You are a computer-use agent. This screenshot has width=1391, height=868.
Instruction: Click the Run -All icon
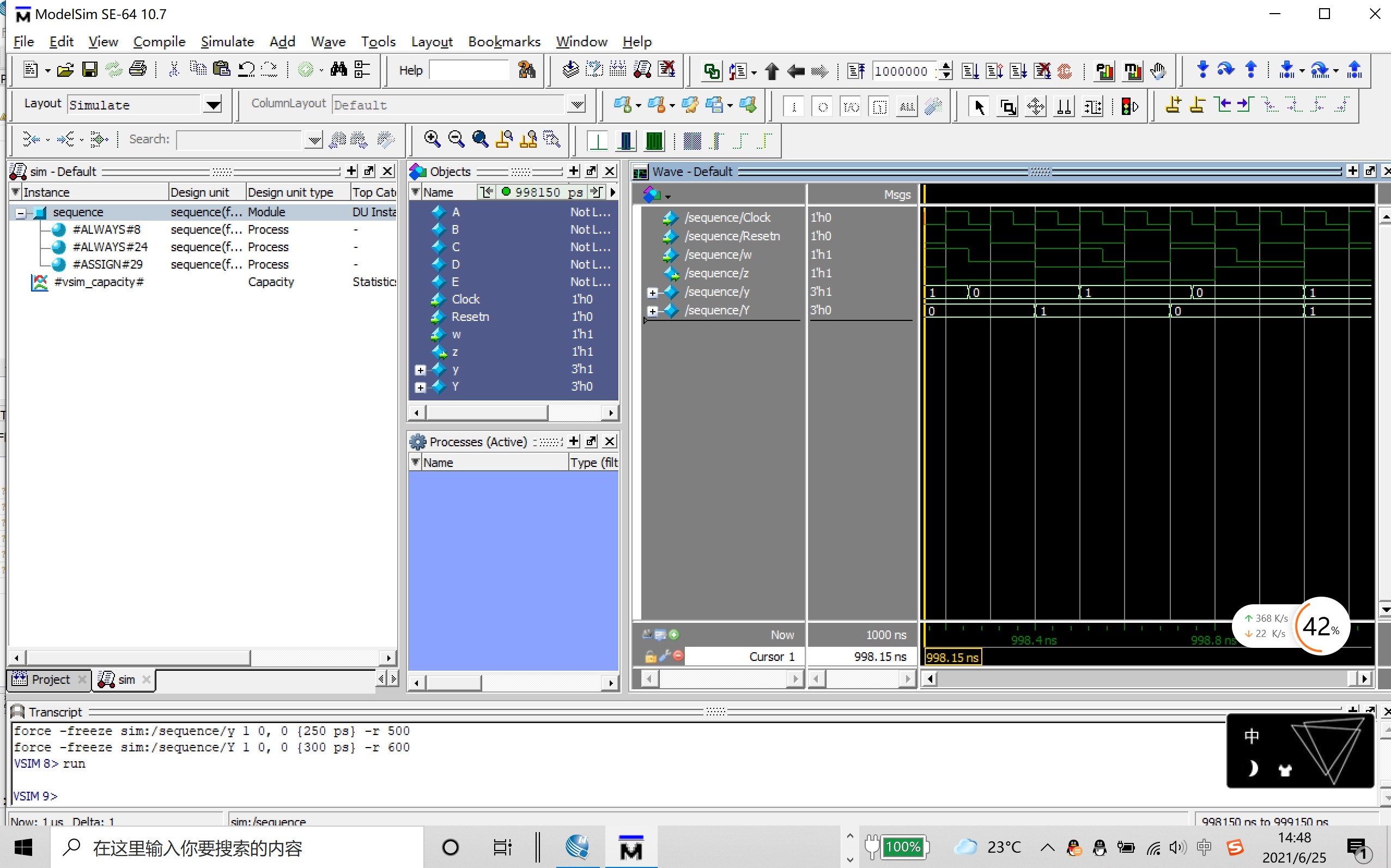(1018, 71)
